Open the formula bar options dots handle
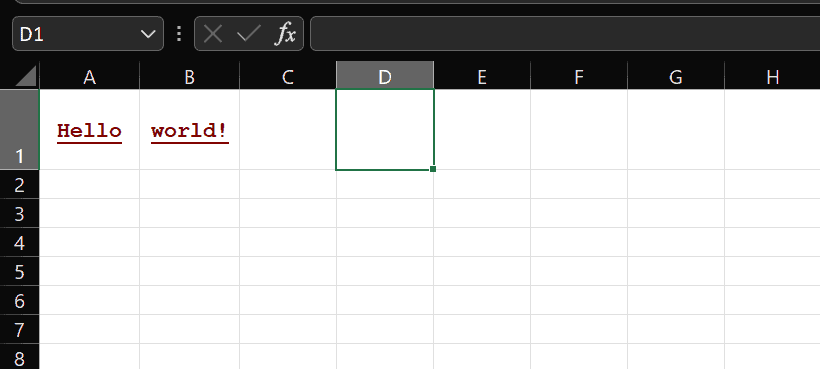 click(179, 34)
